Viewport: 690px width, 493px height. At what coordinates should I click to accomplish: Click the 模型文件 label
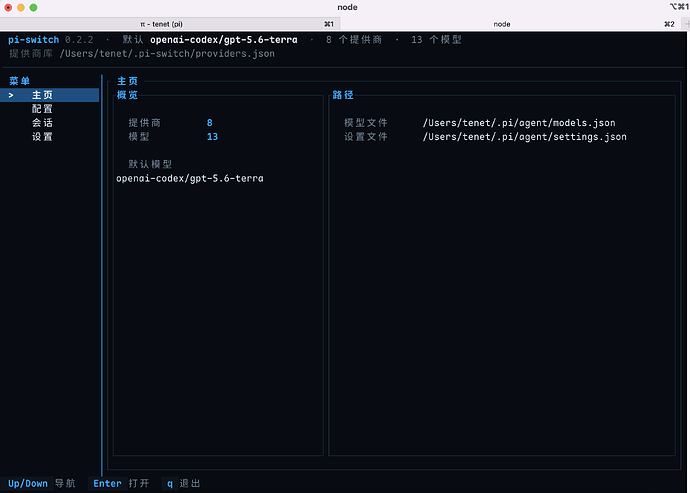366,123
